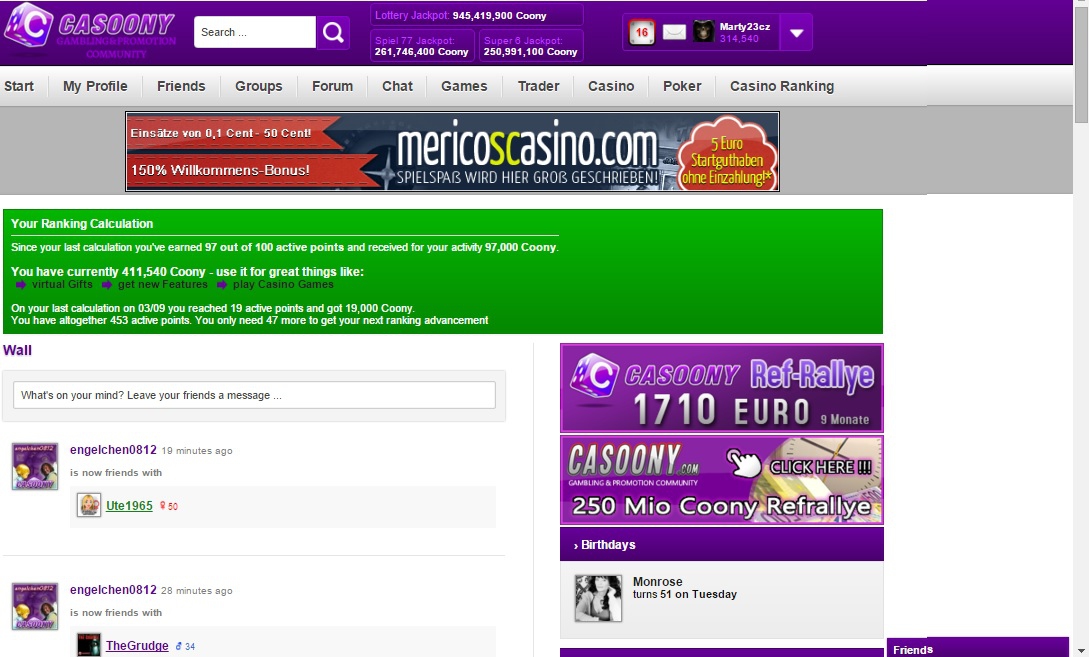Open the Poker page
Image resolution: width=1089 pixels, height=657 pixels.
coord(682,86)
